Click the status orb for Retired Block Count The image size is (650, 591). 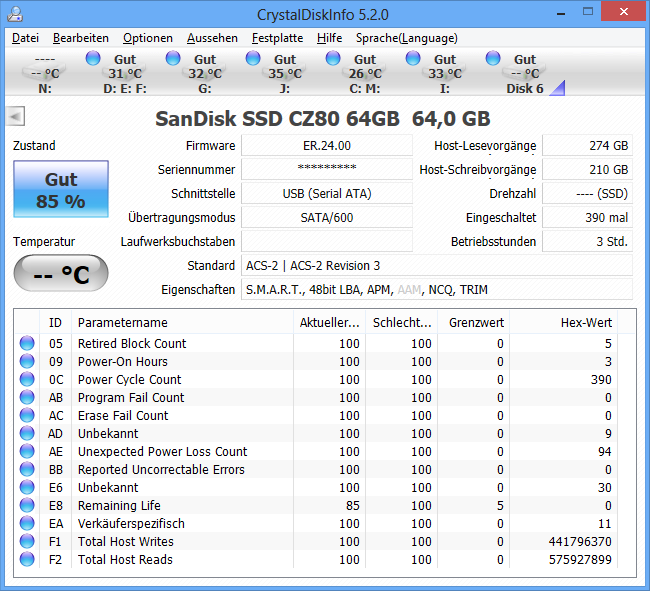27,343
